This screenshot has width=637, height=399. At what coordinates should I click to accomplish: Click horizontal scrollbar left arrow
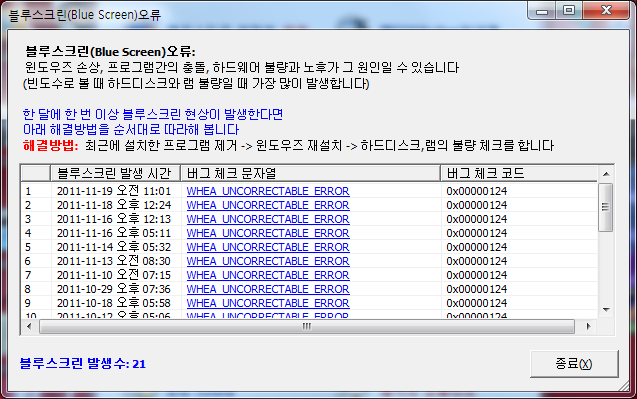pos(29,326)
